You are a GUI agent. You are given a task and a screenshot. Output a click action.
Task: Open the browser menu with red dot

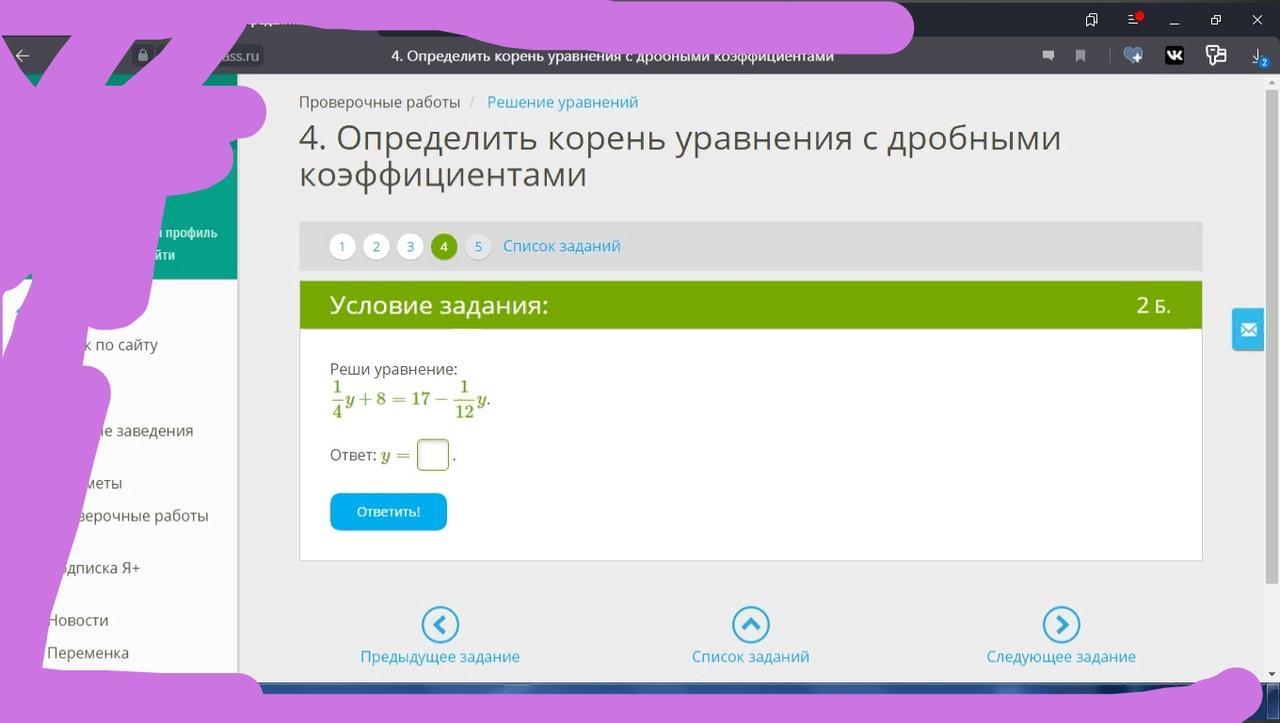pos(1134,19)
